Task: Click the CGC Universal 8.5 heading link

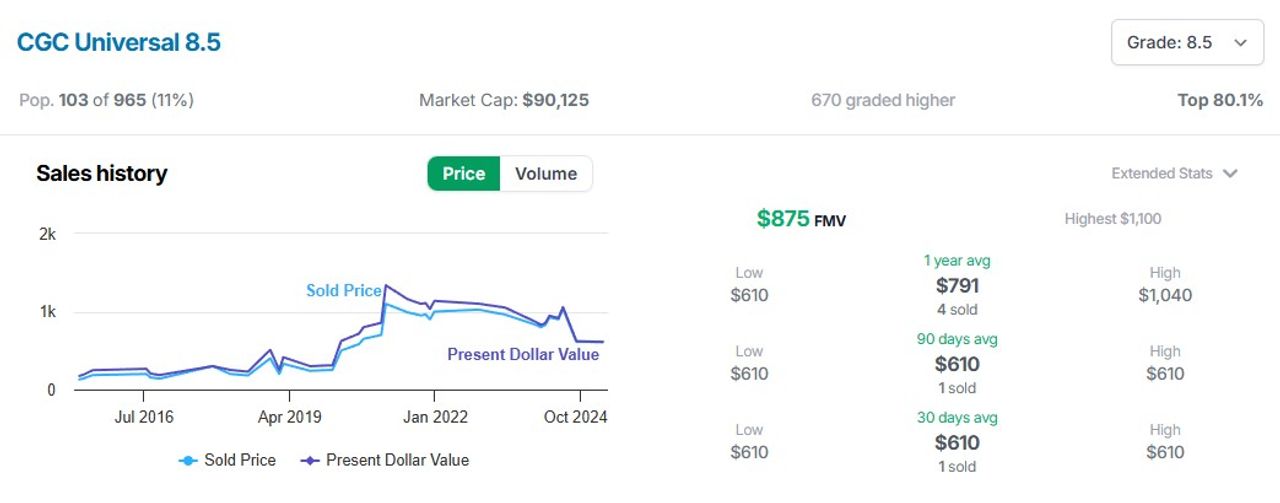Action: pos(118,42)
